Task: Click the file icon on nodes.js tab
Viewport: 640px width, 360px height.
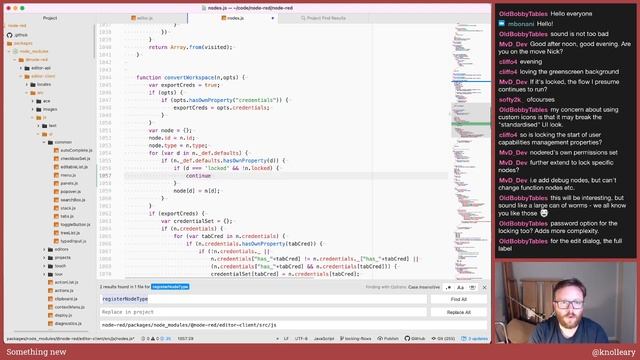Action: pyautogui.click(x=224, y=18)
